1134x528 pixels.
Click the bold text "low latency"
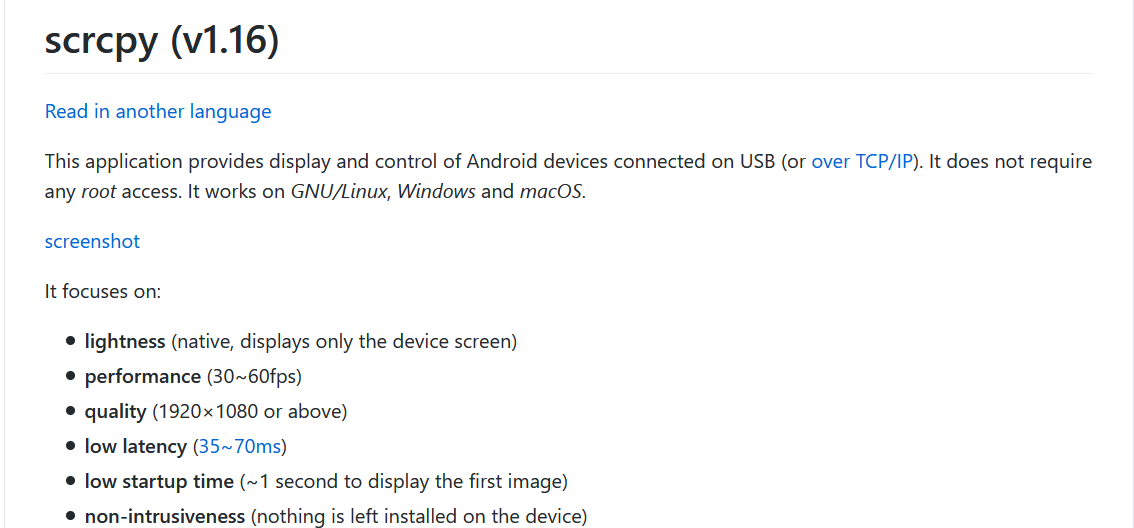[136, 446]
